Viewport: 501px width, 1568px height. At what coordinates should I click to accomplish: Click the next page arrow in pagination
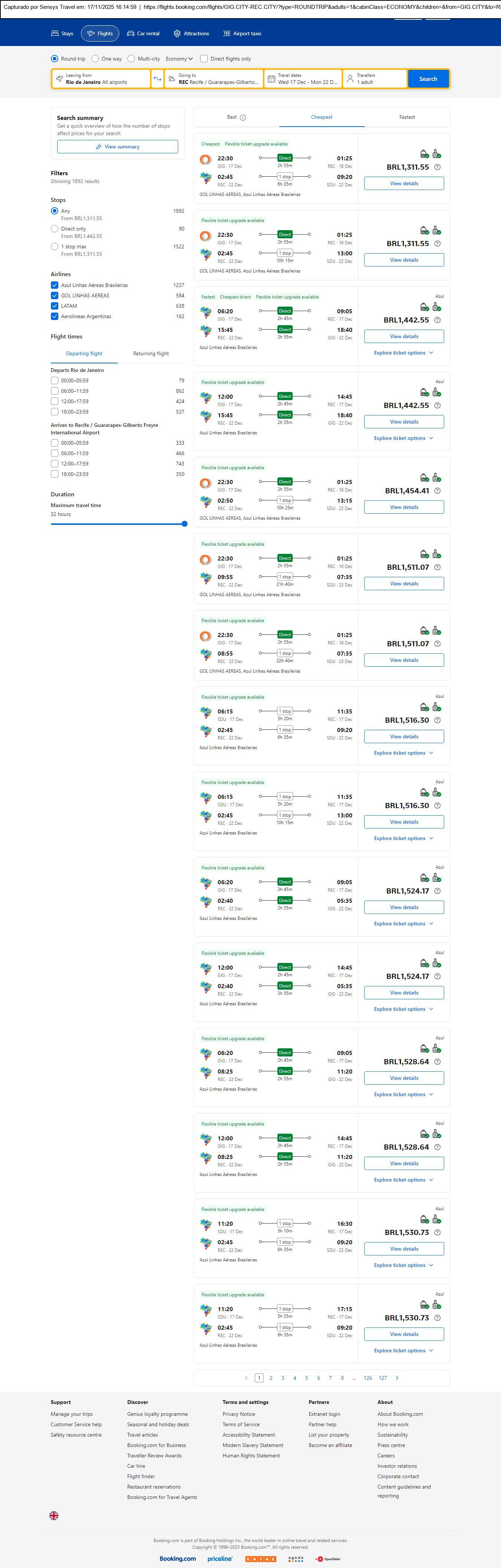(x=397, y=1378)
